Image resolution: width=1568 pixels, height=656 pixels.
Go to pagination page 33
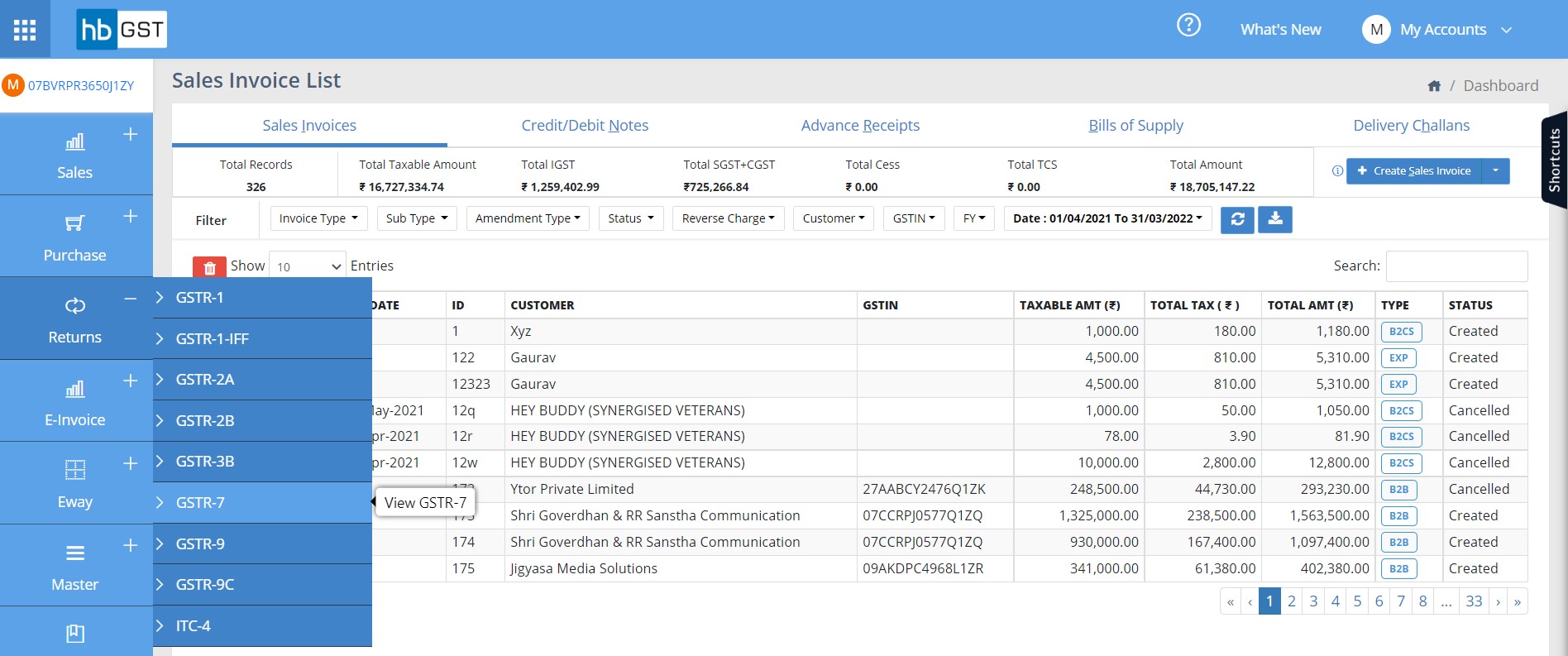click(x=1474, y=601)
